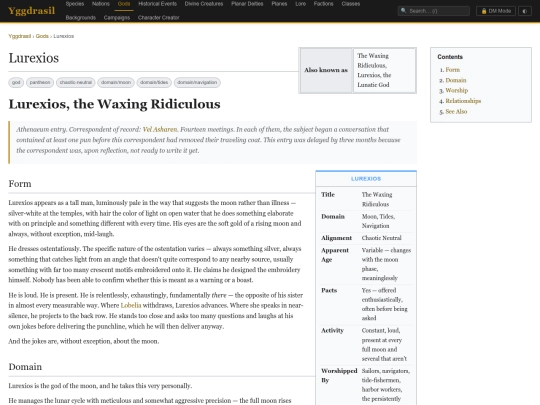
Task: Go to Lore section
Action: tap(301, 4)
